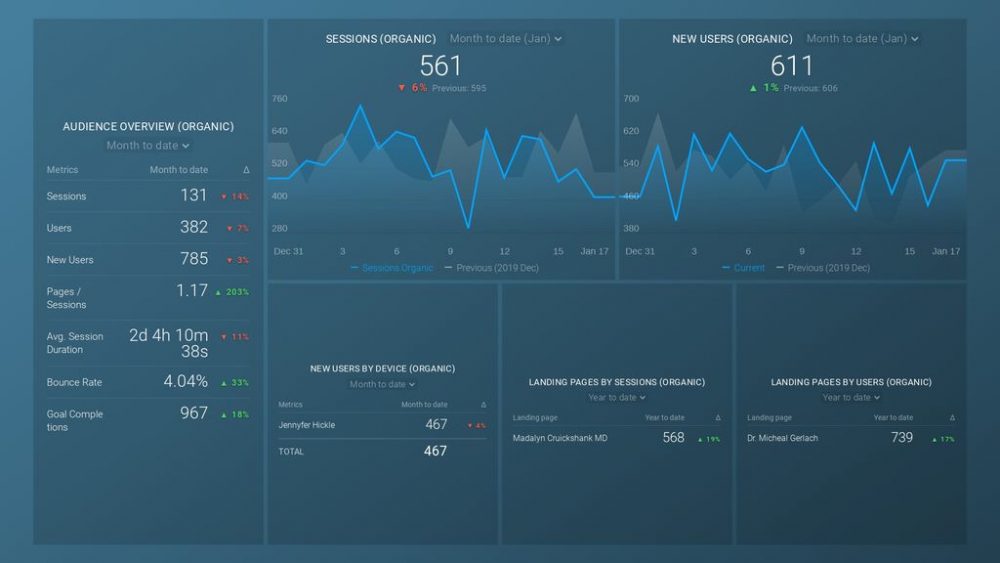Toggle the Current legend series in New Users chart

pyautogui.click(x=743, y=268)
